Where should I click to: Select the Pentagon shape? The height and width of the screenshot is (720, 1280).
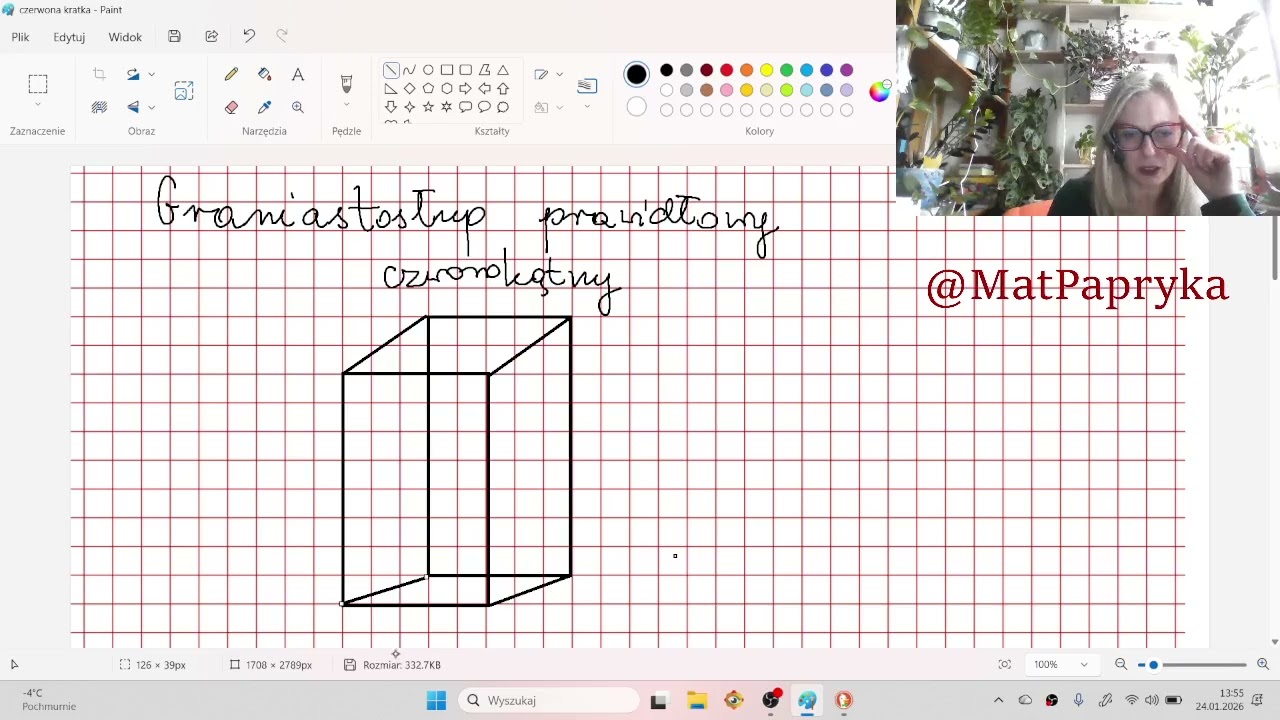click(428, 89)
